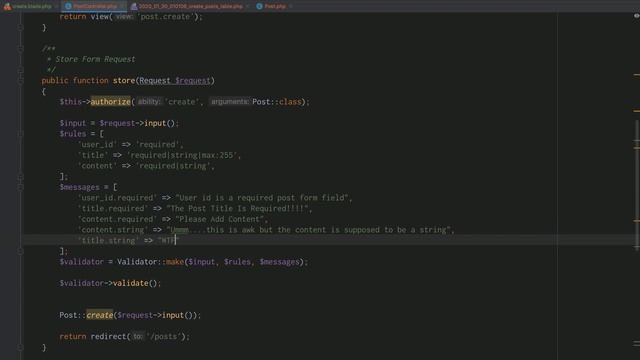Click the $request parameter in store signature
The height and width of the screenshot is (360, 640).
click(192, 80)
